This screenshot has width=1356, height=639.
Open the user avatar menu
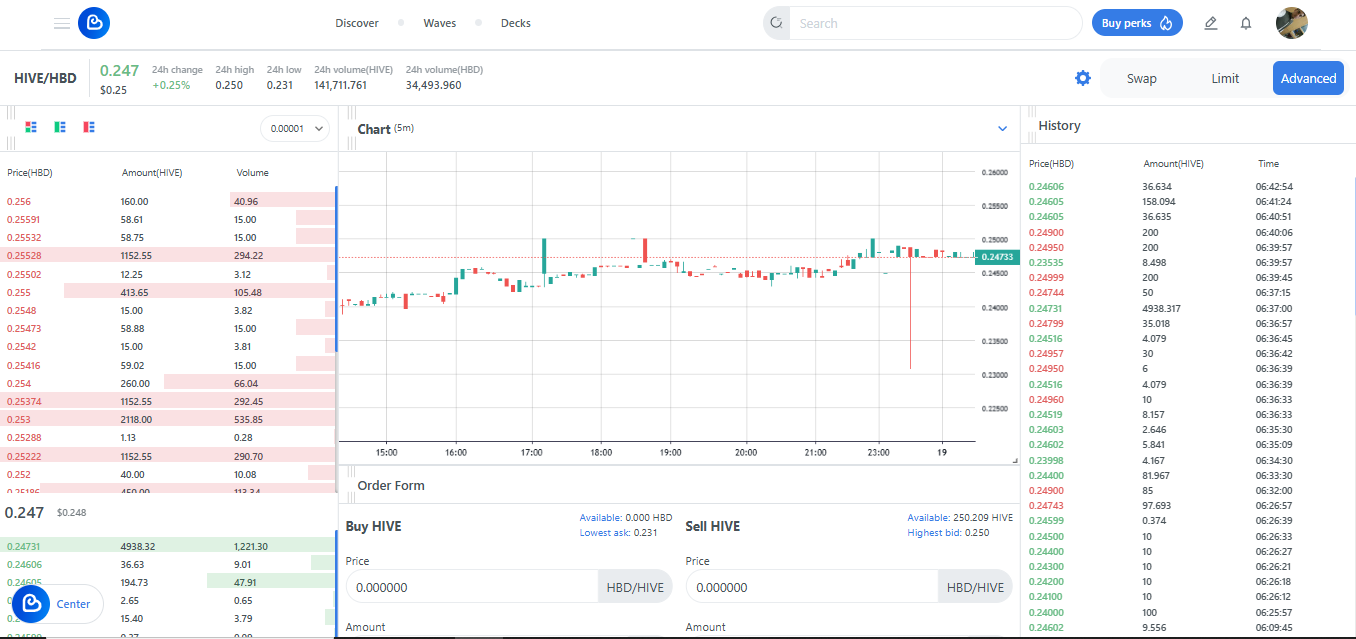1292,23
